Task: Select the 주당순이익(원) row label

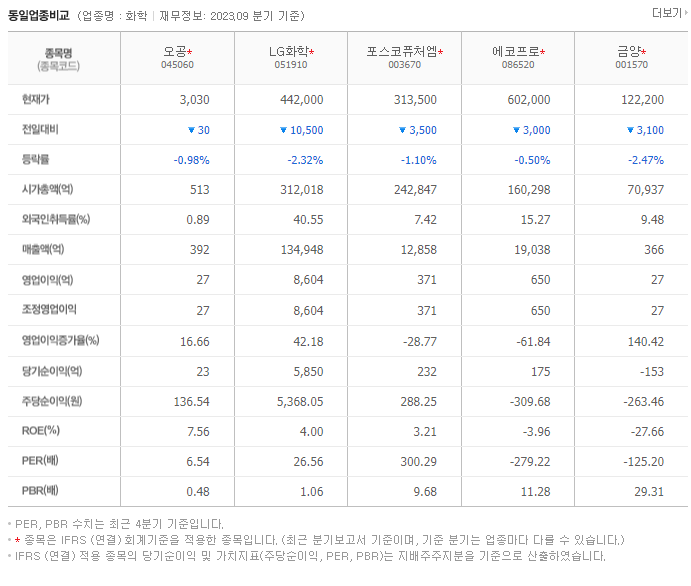Action: point(52,401)
